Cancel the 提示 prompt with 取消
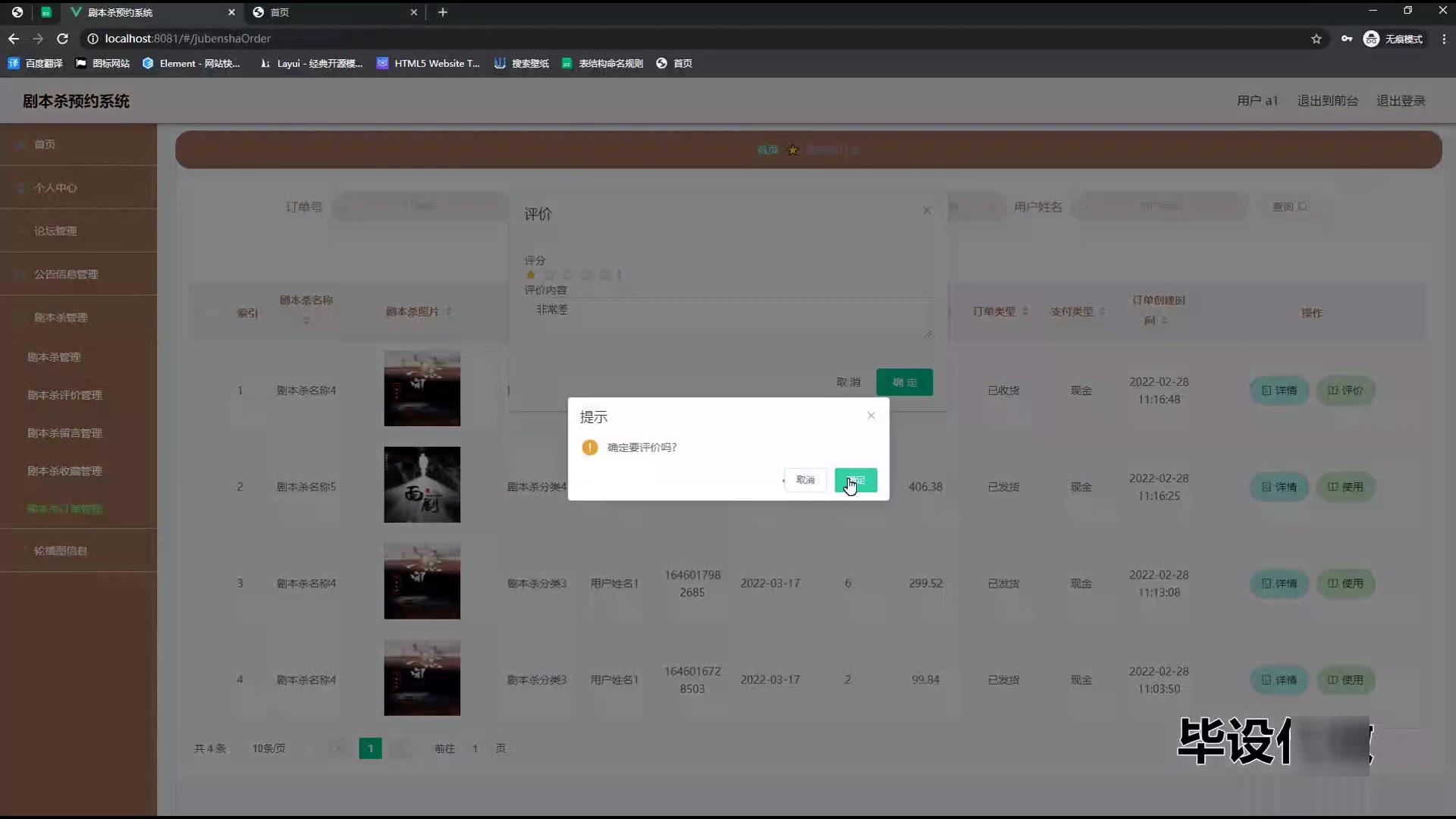 [805, 480]
